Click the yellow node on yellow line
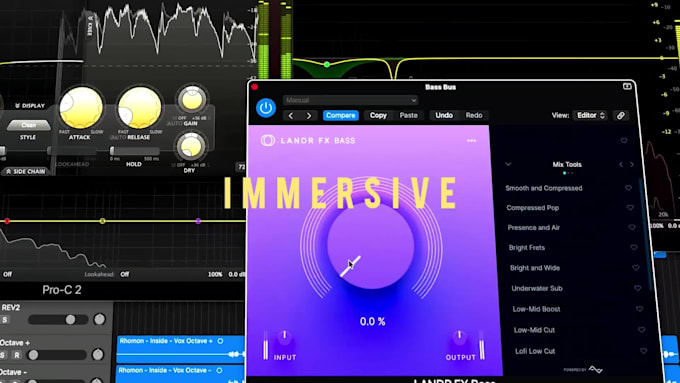 pos(102,221)
